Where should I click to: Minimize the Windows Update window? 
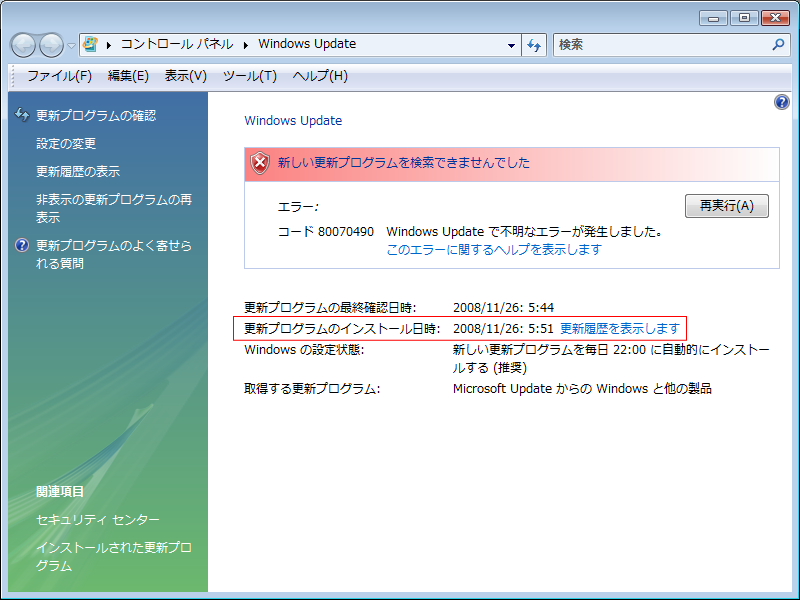713,18
